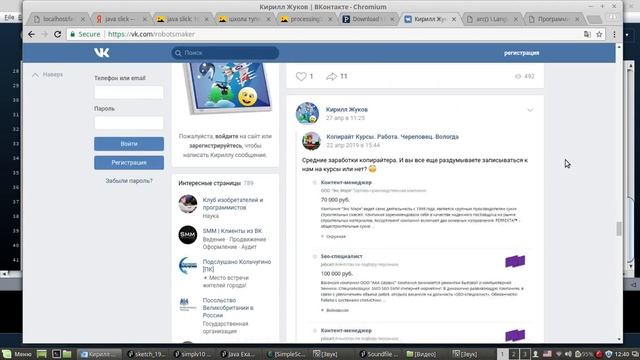The height and width of the screenshot is (360, 640).
Task: Open File menu in background window
Action: coord(9,17)
